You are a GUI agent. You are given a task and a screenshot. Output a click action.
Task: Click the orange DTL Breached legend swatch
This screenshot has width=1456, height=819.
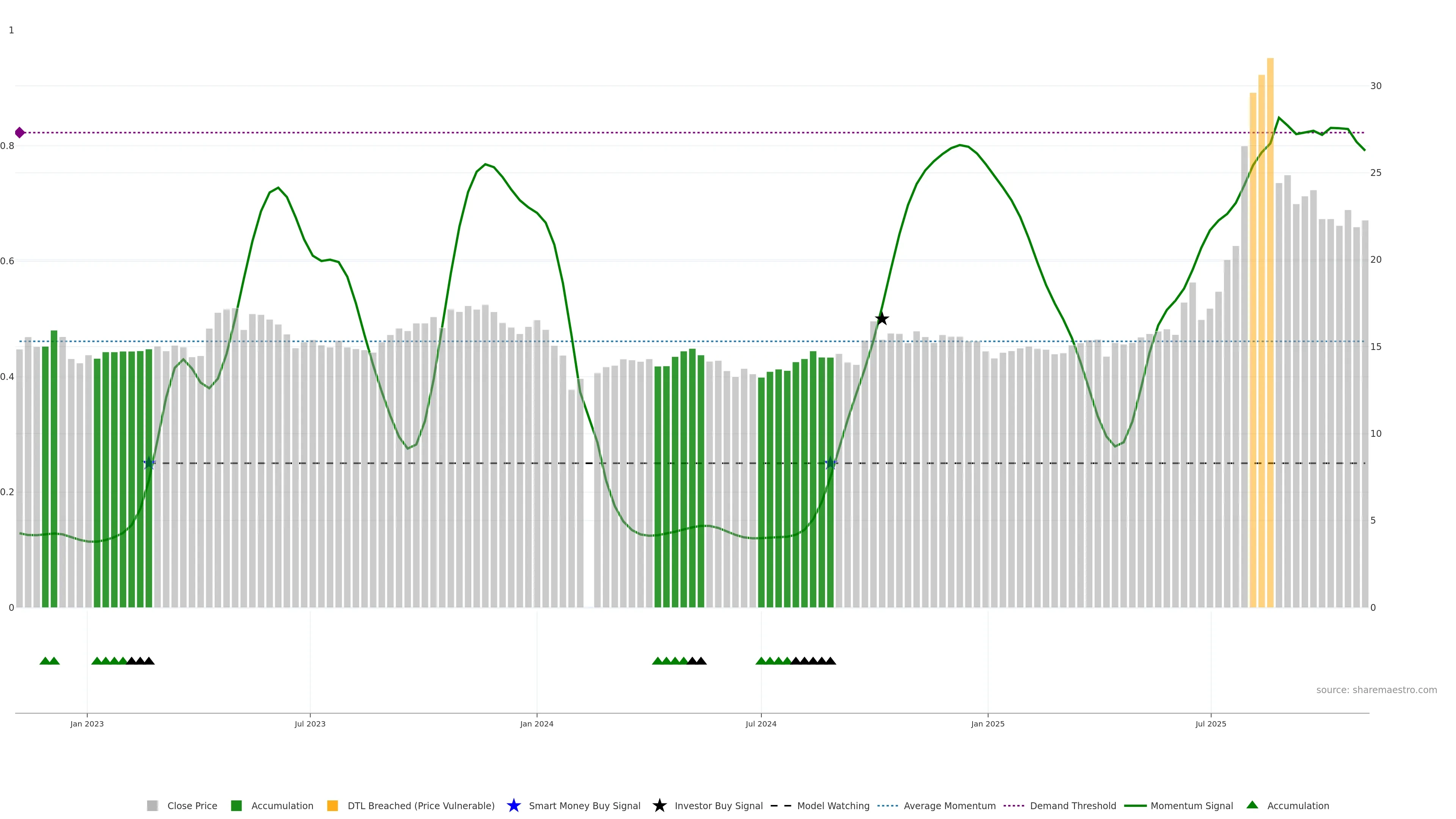click(x=333, y=805)
